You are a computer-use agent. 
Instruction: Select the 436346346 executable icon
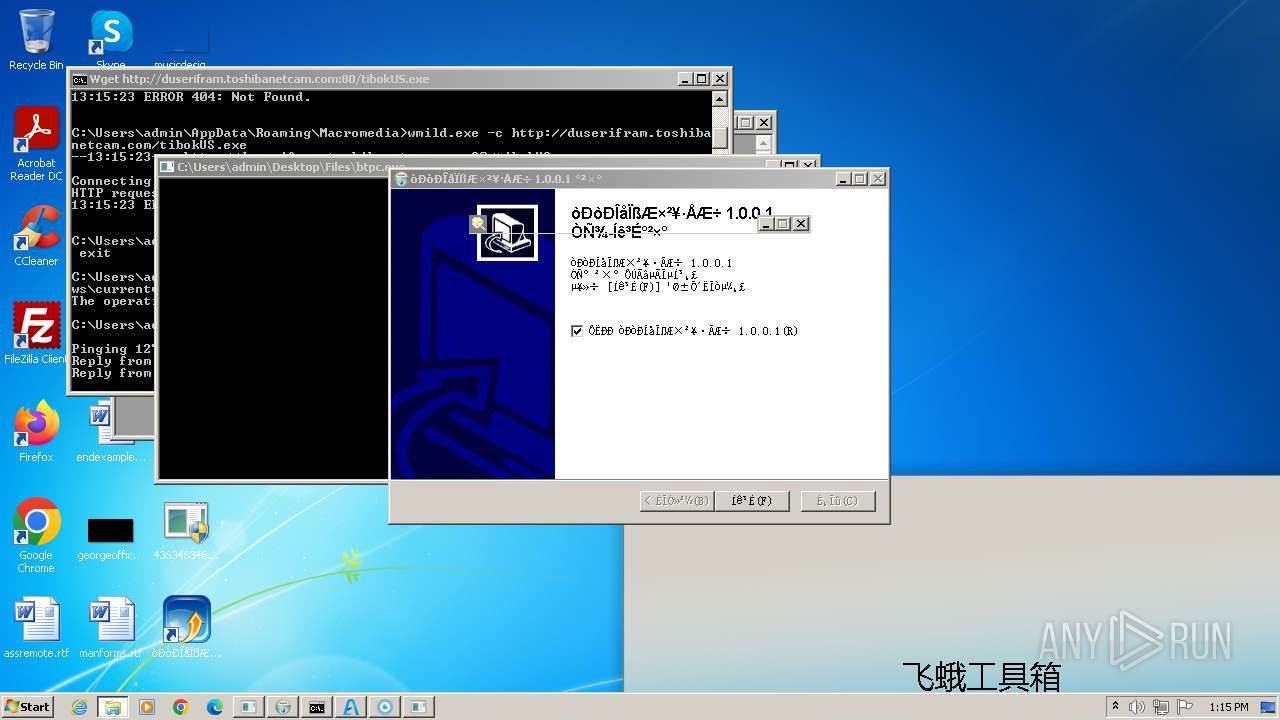click(186, 531)
